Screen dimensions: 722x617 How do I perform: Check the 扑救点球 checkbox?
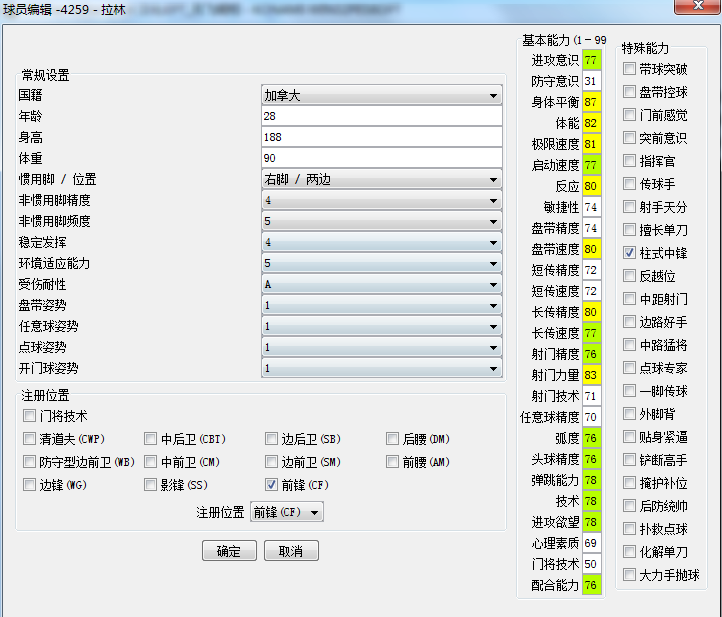pos(629,529)
